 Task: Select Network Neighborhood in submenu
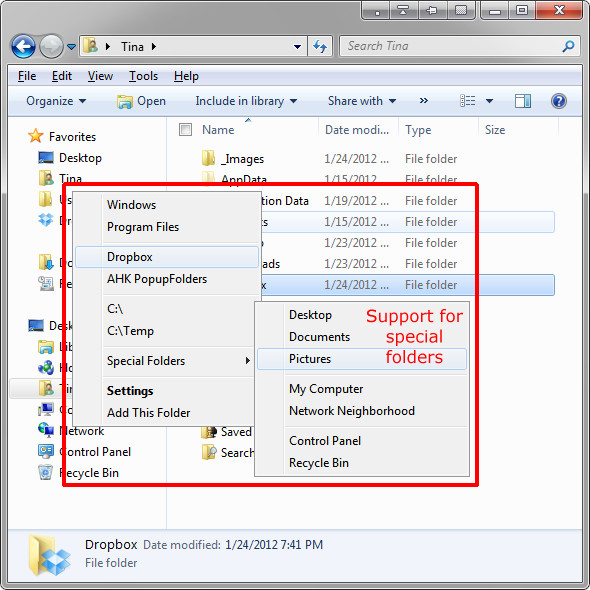pos(362,411)
